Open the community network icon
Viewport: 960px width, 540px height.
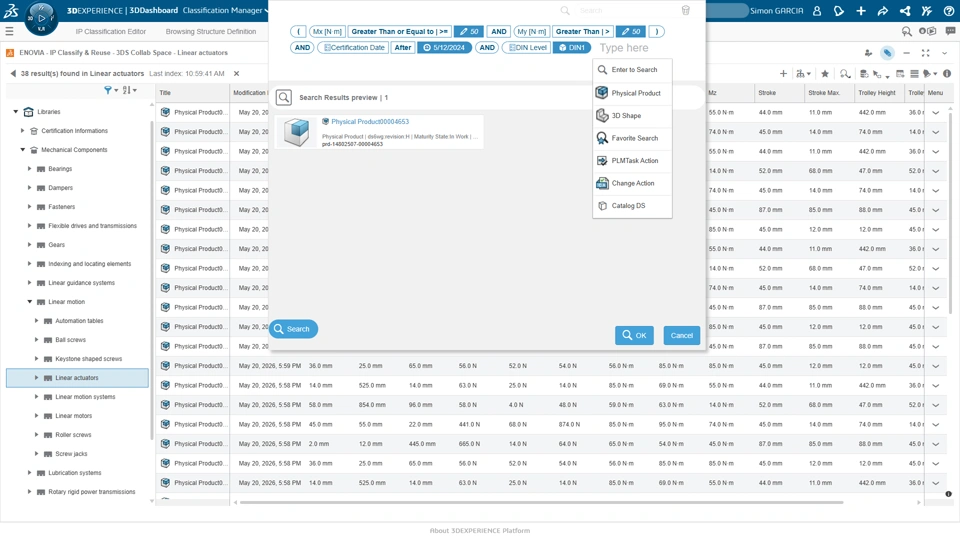(x=905, y=10)
